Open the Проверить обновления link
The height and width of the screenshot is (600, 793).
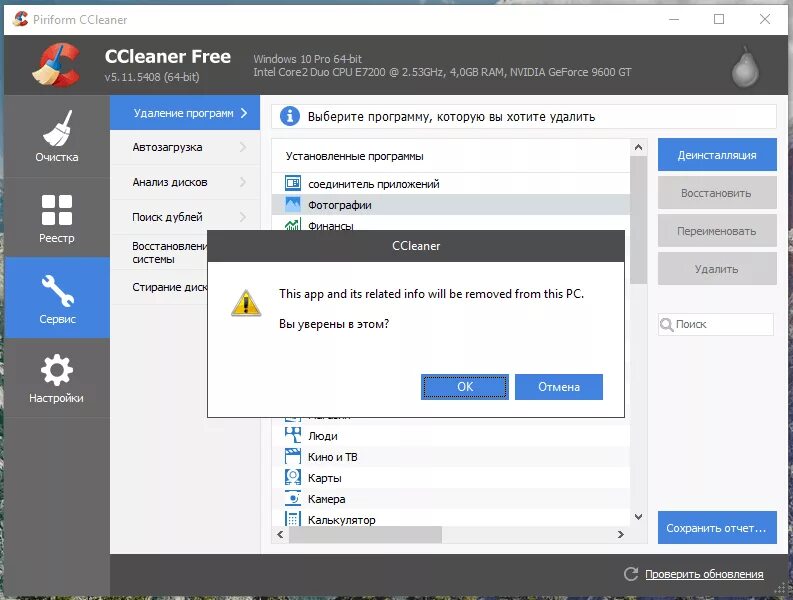[704, 574]
